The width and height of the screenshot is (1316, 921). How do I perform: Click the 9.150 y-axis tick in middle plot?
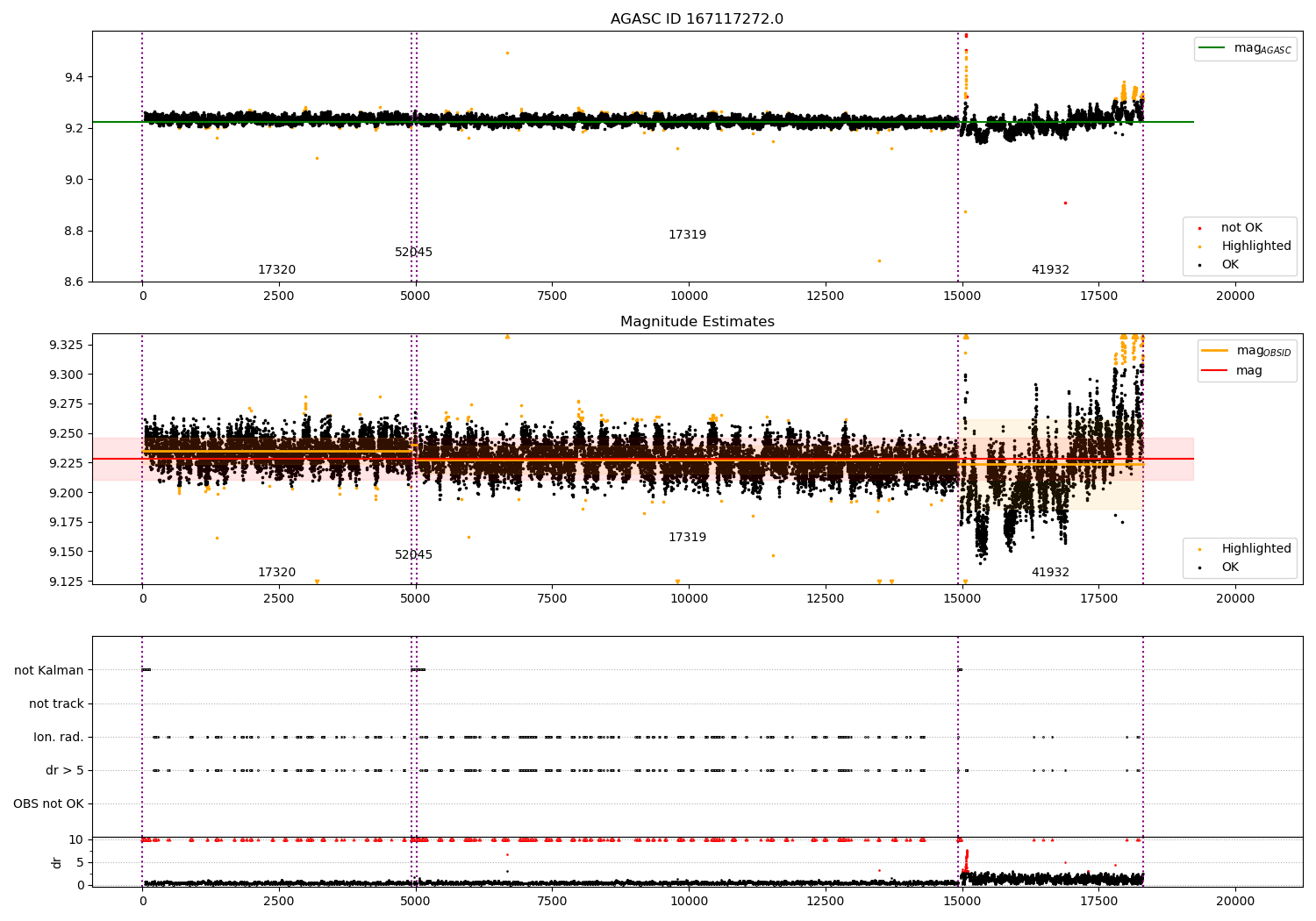click(67, 553)
